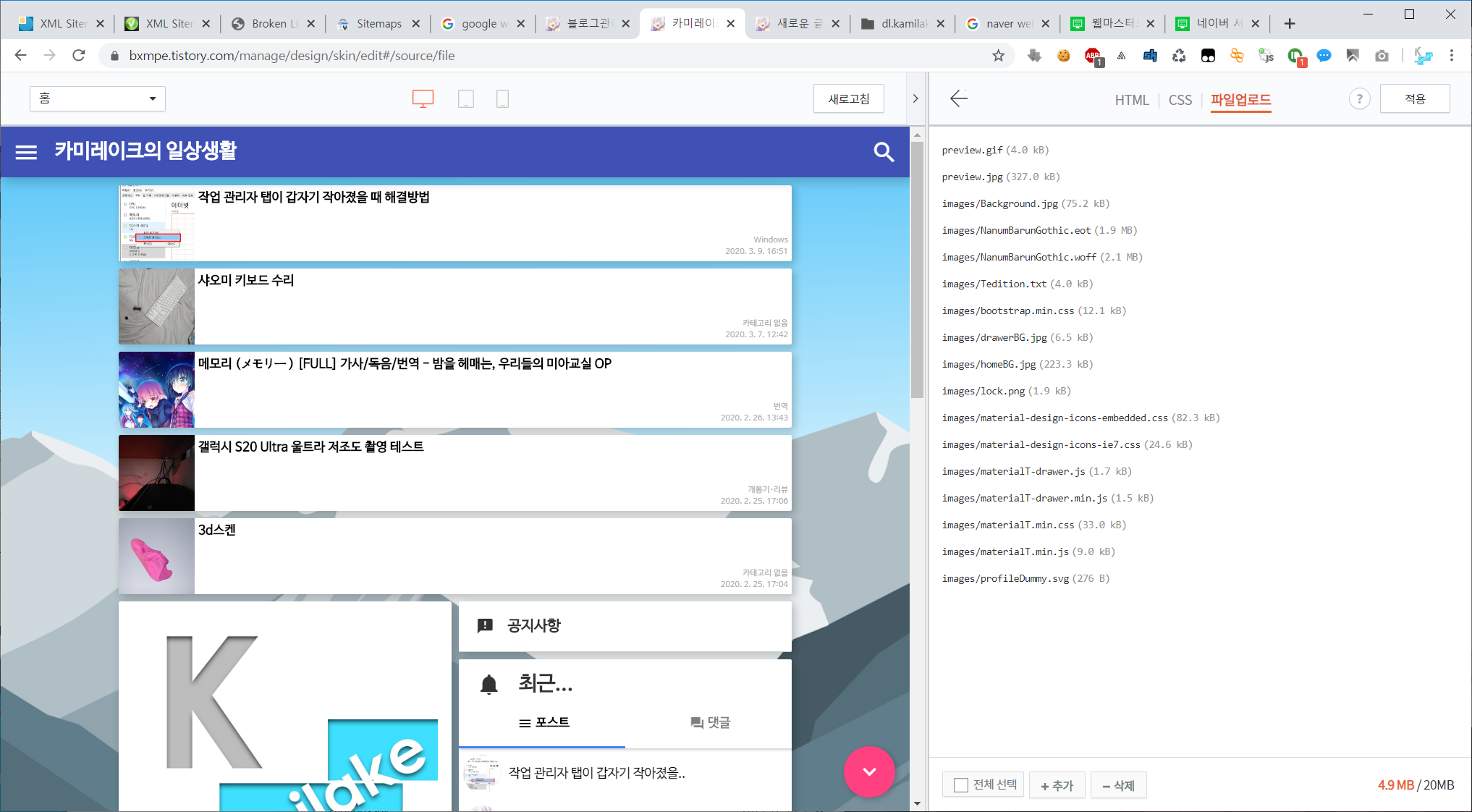Click the 새로고침 refresh button

[848, 99]
